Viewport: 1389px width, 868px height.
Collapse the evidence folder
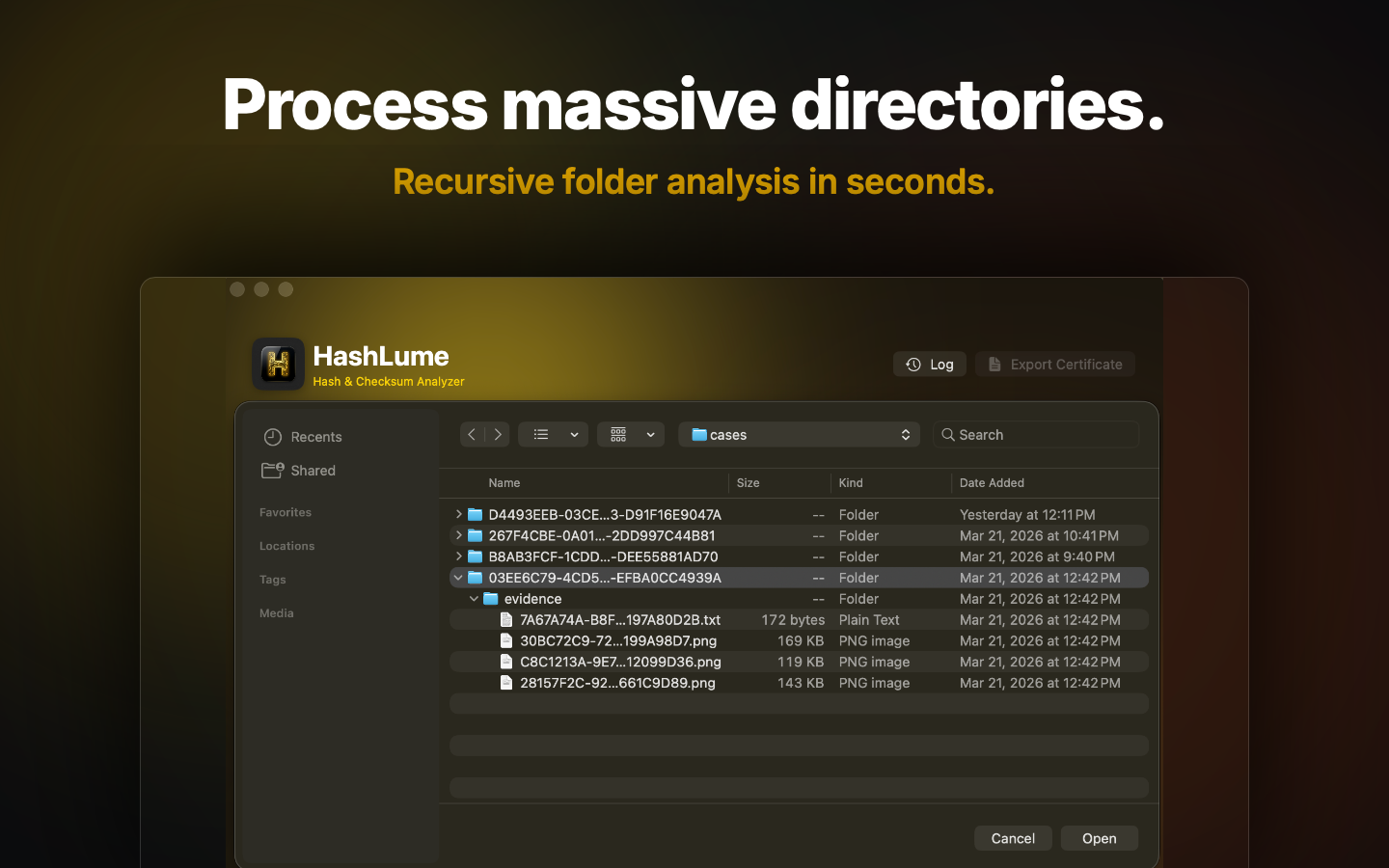[474, 598]
